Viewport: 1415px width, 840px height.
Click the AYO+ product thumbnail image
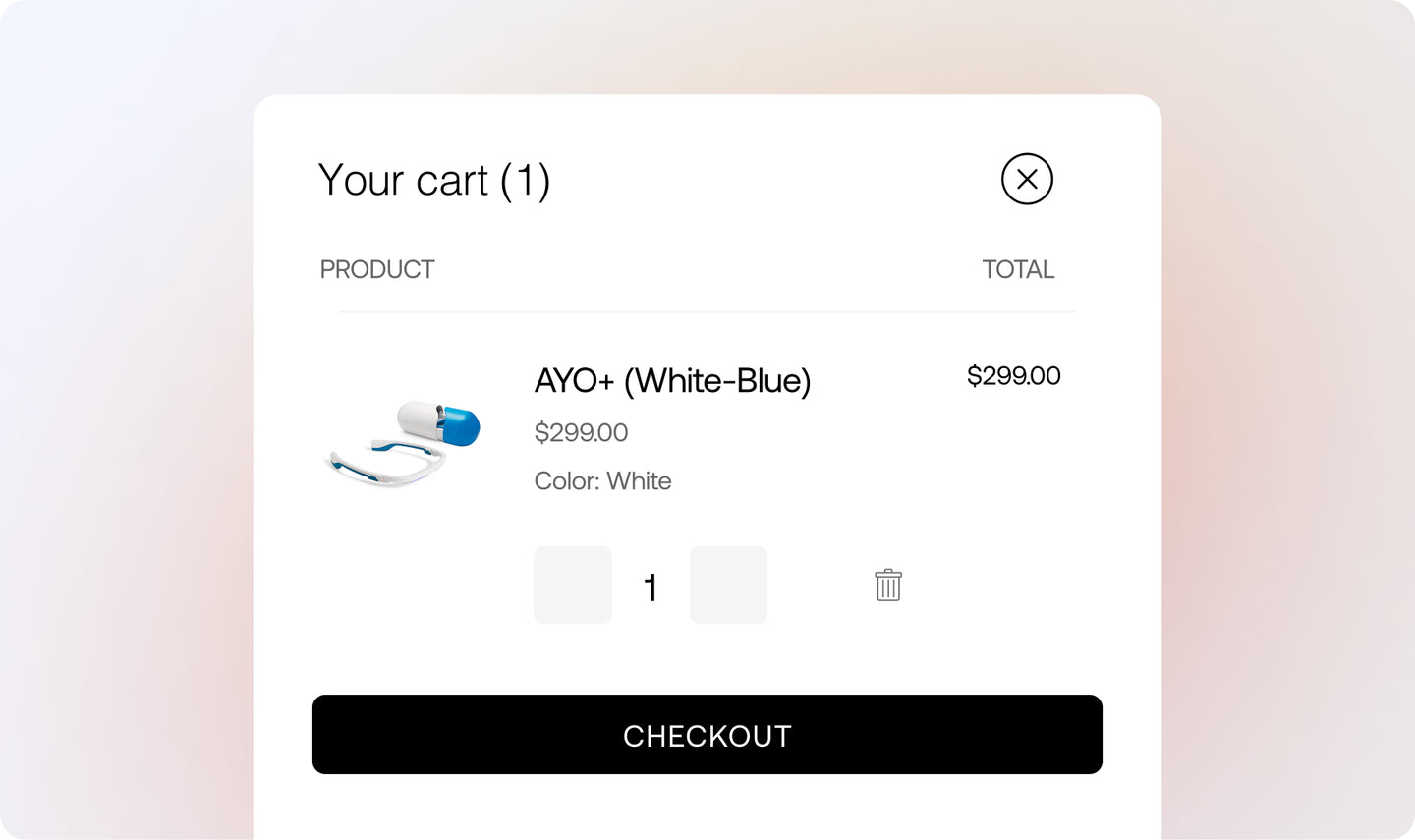[x=403, y=442]
